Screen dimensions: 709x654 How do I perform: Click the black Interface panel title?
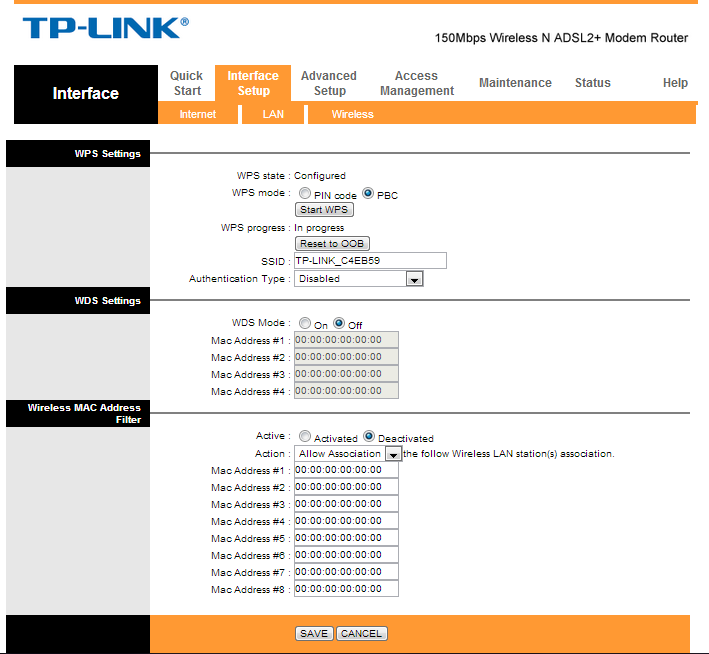(x=86, y=94)
